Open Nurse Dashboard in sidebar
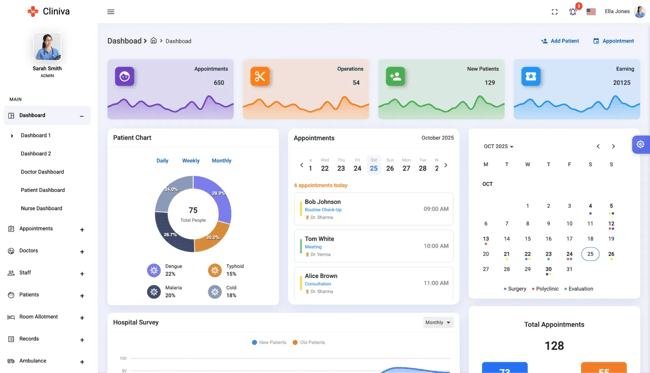650x373 pixels. pos(41,208)
